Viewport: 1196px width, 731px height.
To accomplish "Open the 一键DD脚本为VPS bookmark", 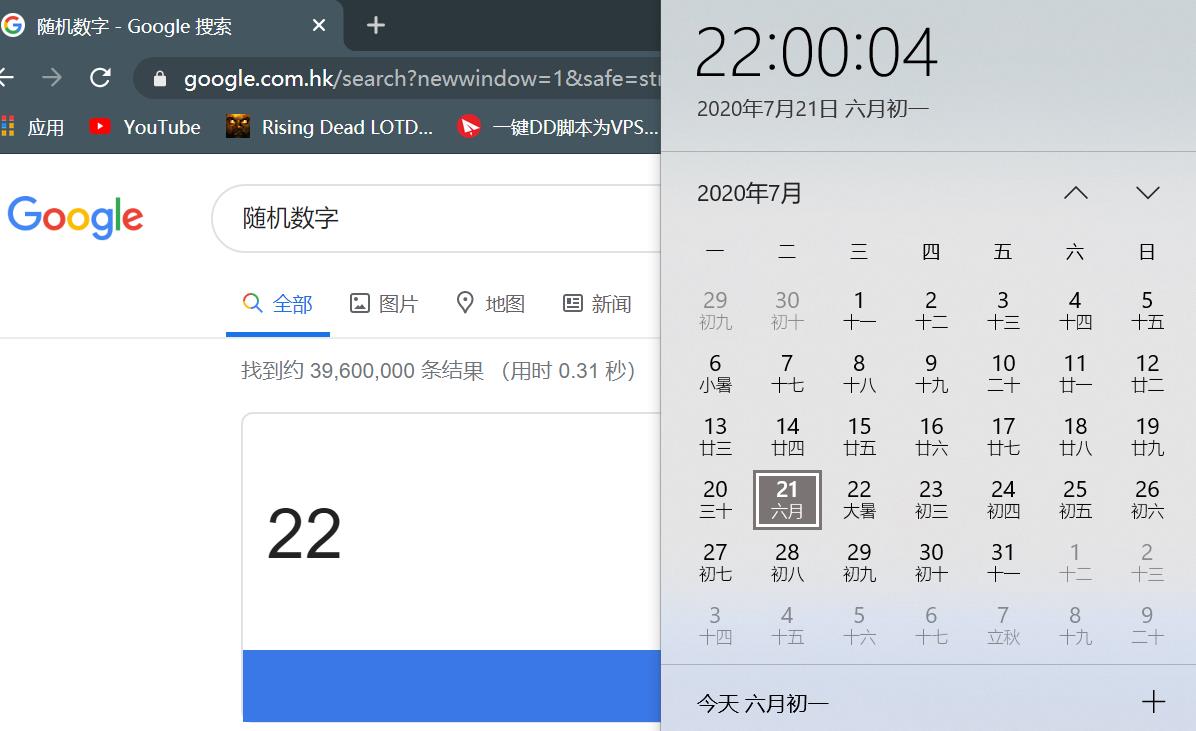I will [558, 127].
